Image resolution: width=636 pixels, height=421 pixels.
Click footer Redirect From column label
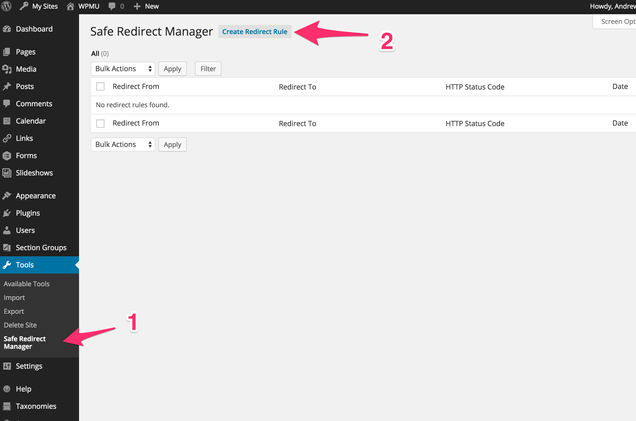coord(136,123)
